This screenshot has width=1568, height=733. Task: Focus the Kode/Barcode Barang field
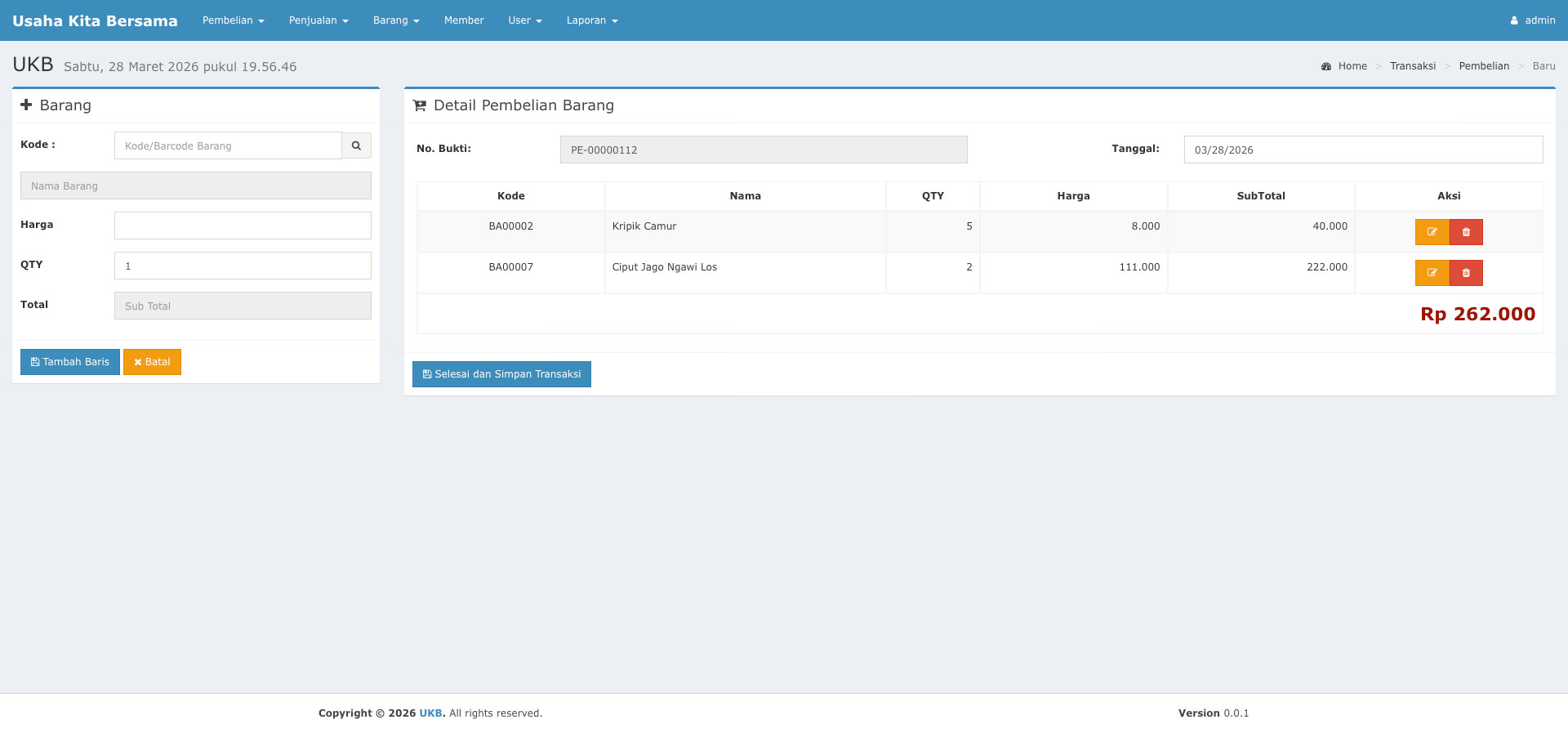[228, 145]
